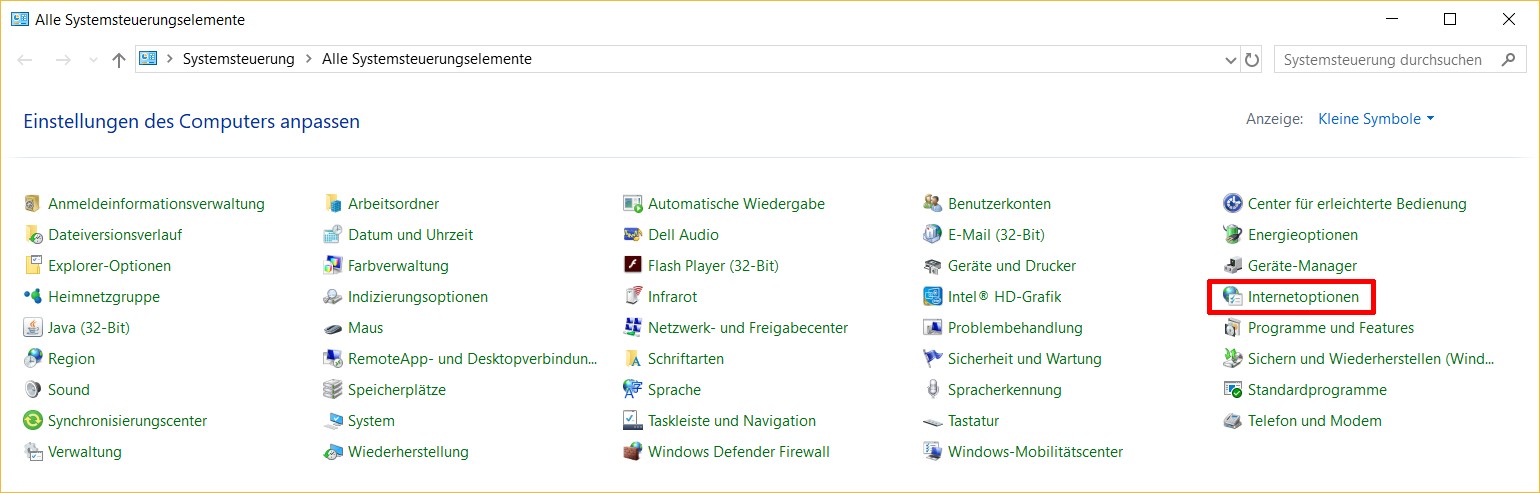Open the Kleine Symbole view dropdown
The image size is (1540, 493).
pos(1377,119)
